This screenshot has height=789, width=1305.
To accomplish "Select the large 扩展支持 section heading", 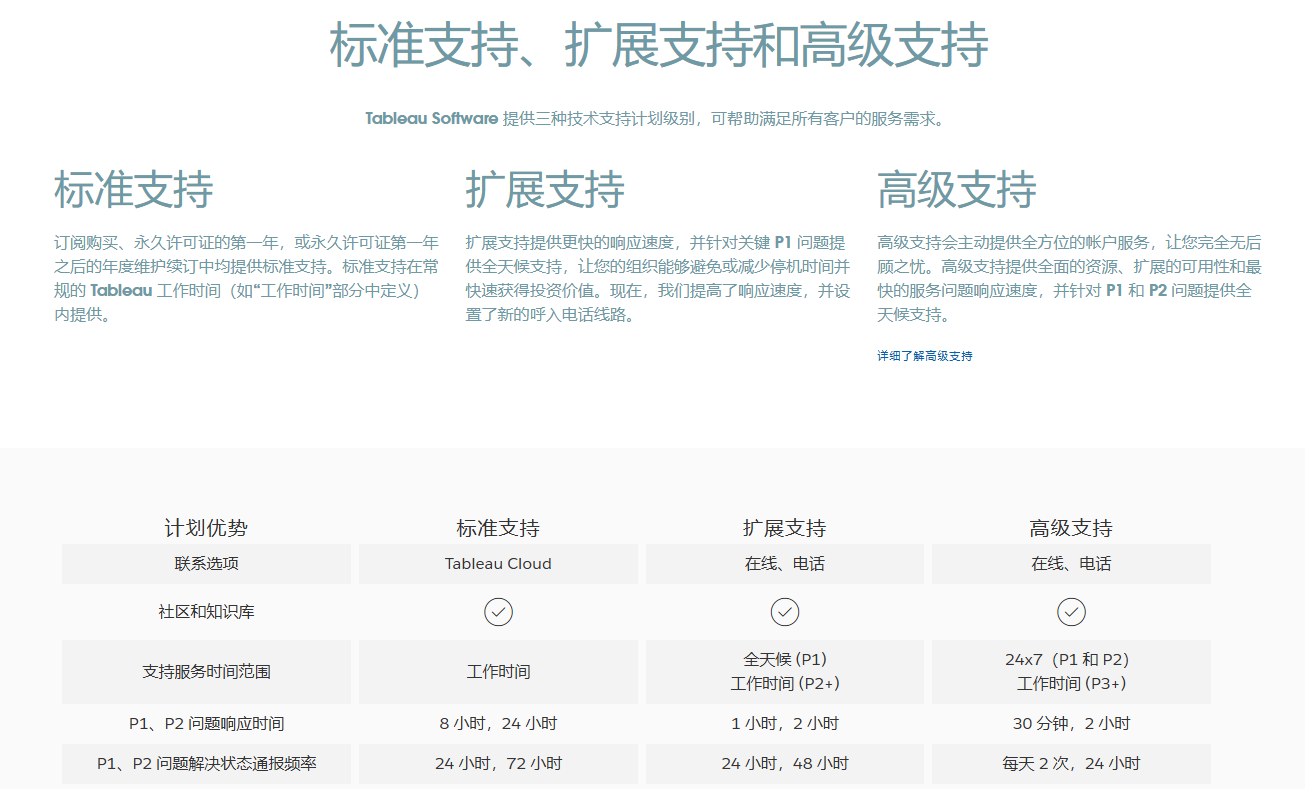I will click(x=545, y=190).
